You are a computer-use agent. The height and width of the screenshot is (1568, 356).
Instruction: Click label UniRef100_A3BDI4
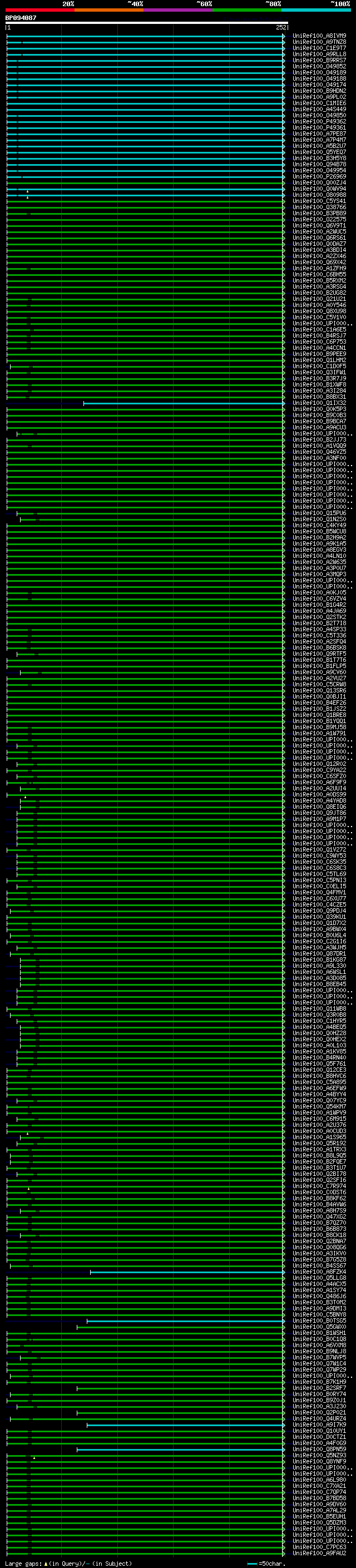tap(319, 250)
